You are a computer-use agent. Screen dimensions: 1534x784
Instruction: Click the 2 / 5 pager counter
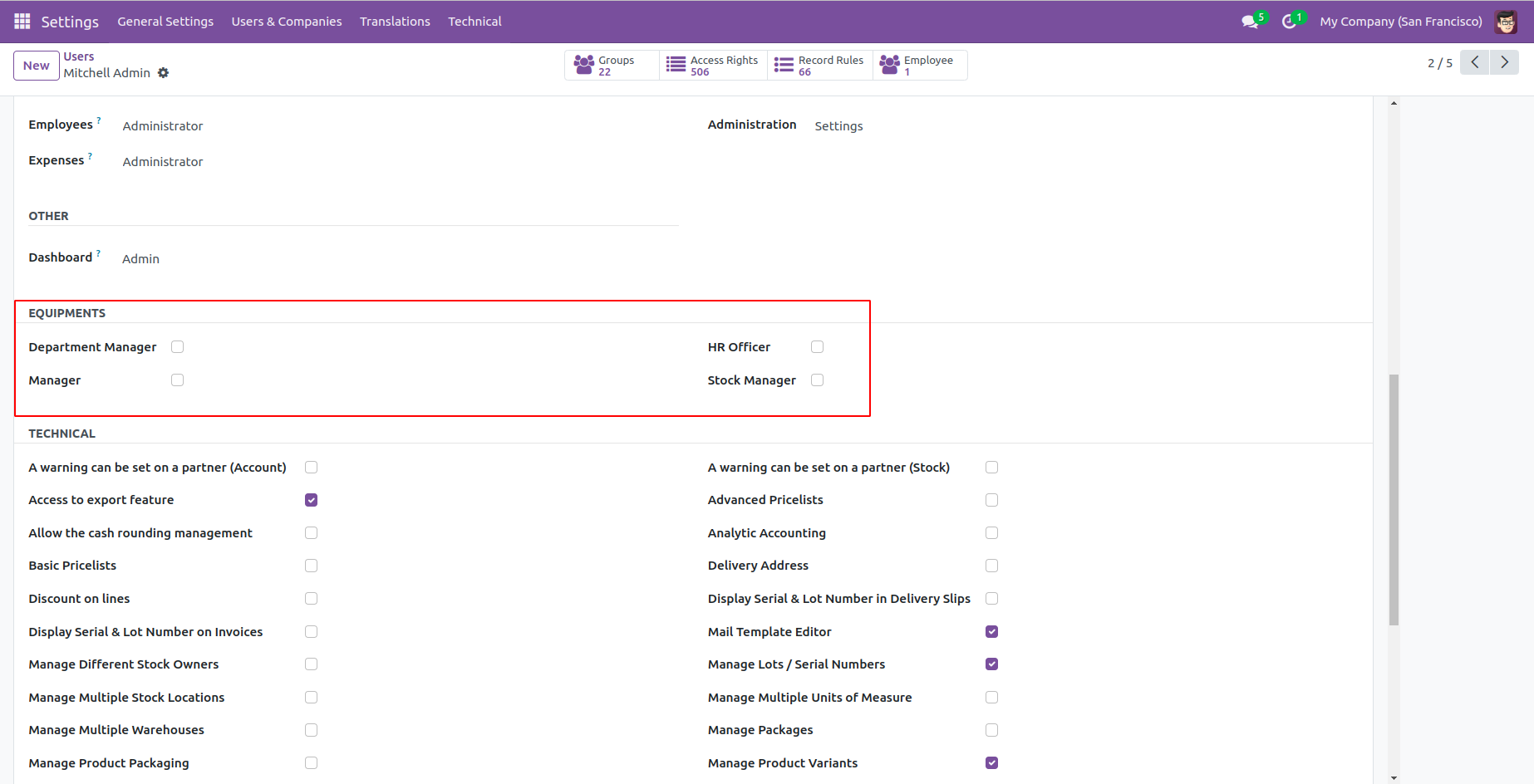(1440, 63)
